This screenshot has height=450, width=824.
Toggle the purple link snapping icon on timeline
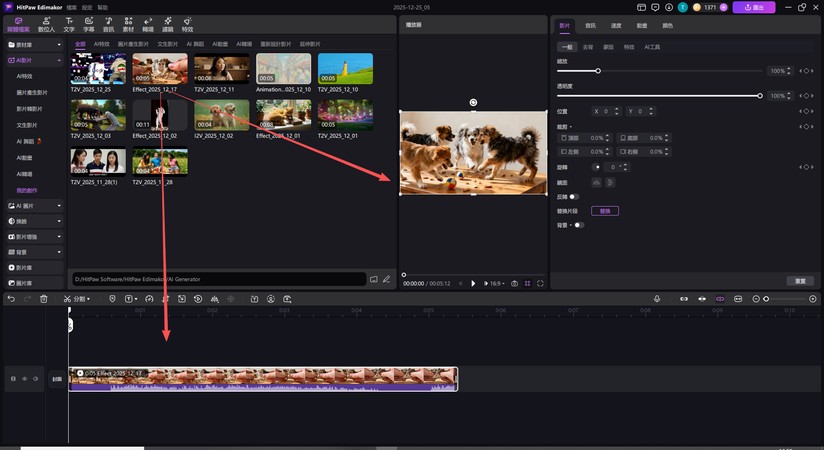[x=720, y=299]
